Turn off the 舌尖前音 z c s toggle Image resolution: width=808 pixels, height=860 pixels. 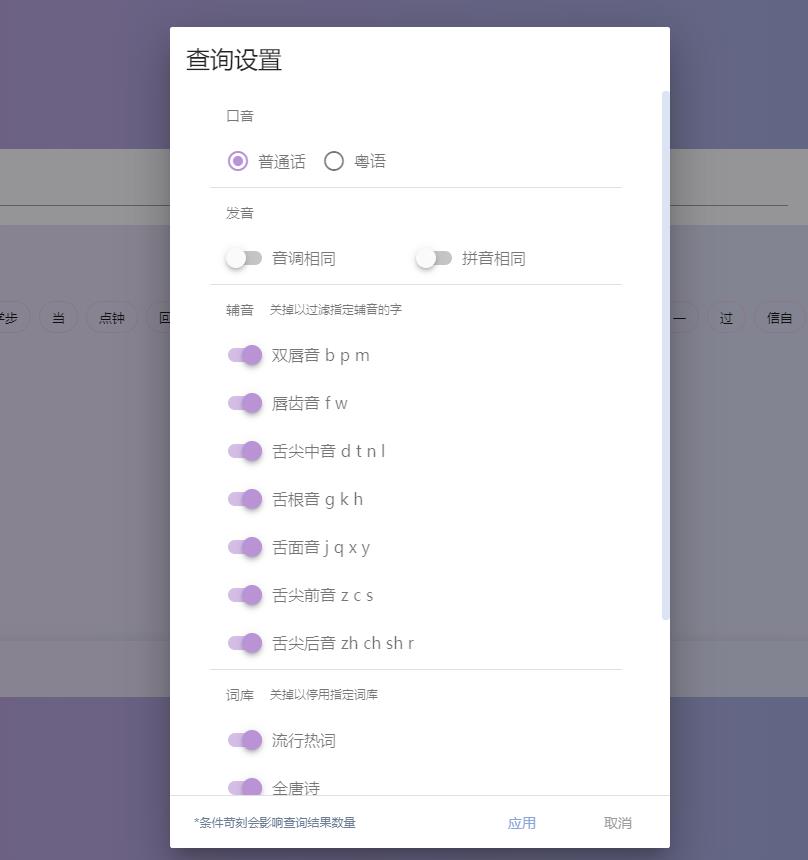(243, 595)
